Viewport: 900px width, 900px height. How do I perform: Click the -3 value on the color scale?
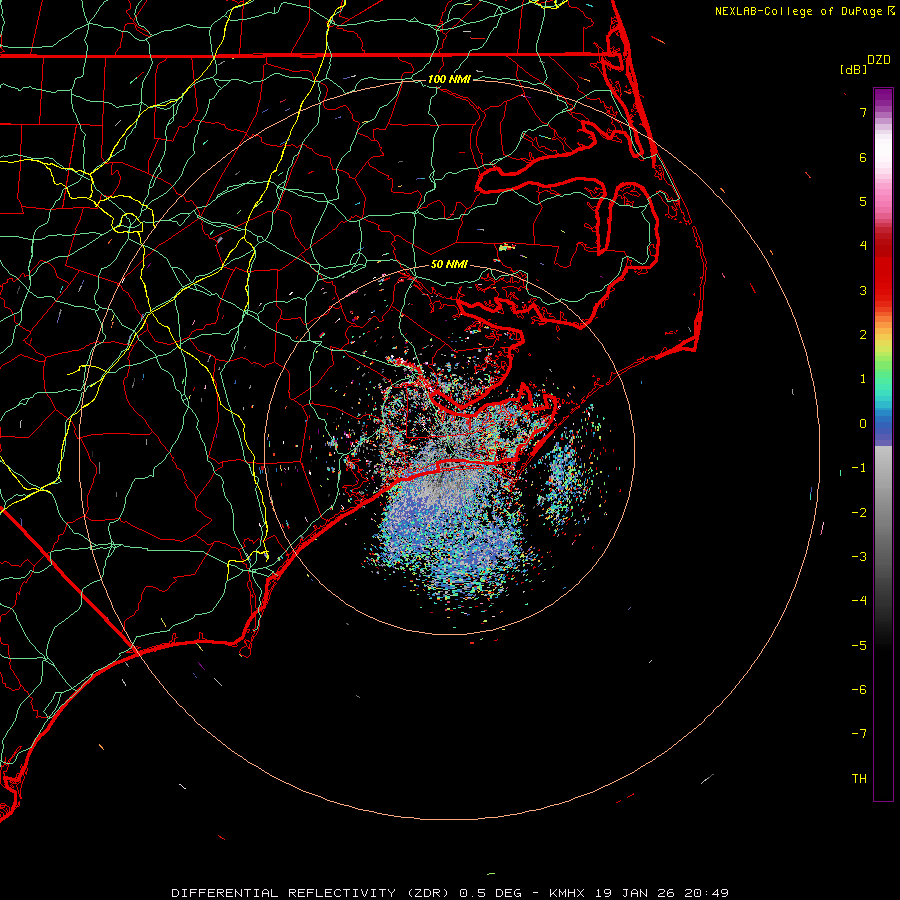pyautogui.click(x=859, y=557)
